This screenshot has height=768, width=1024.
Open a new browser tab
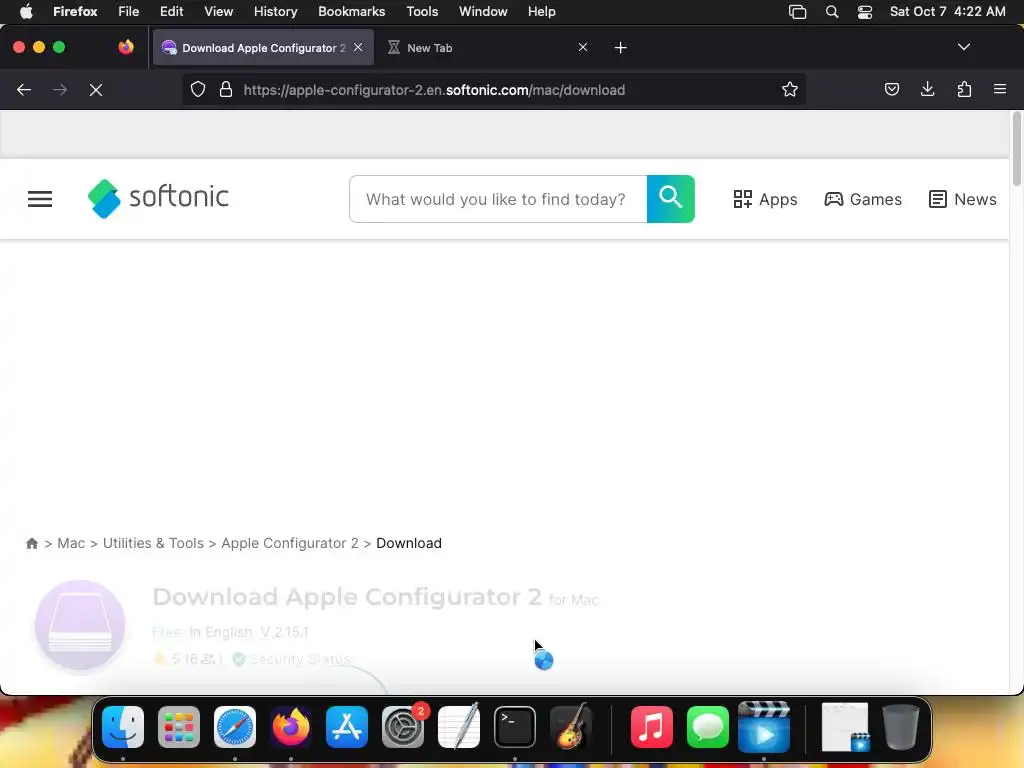[x=620, y=48]
